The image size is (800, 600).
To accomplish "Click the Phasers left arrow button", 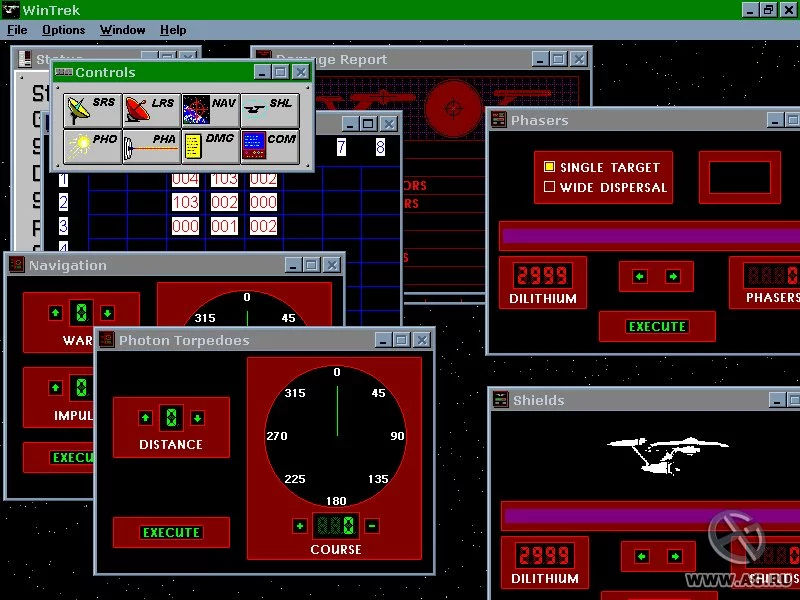I will tap(639, 276).
